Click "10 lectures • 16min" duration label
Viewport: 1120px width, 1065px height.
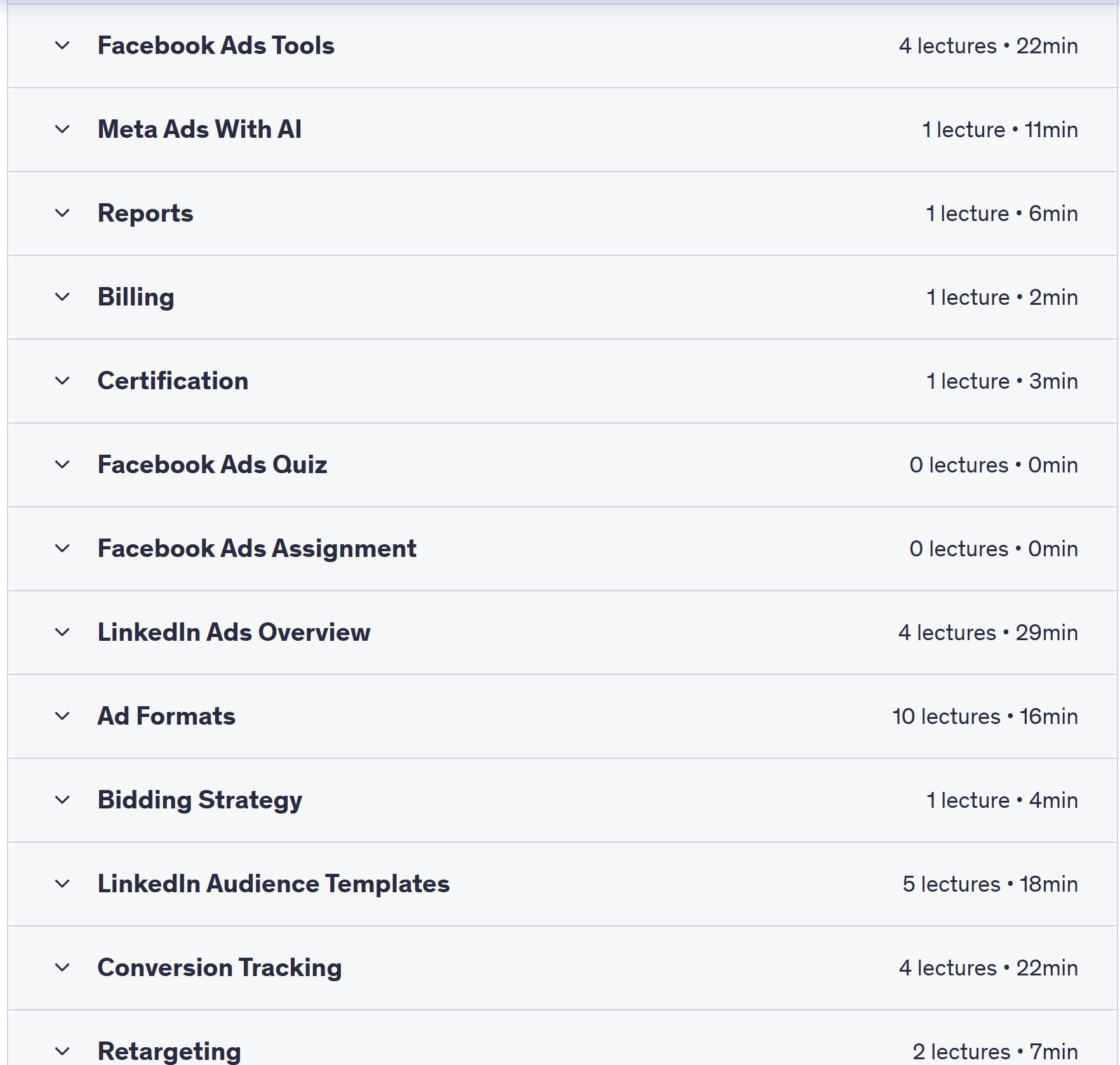pyautogui.click(x=985, y=716)
